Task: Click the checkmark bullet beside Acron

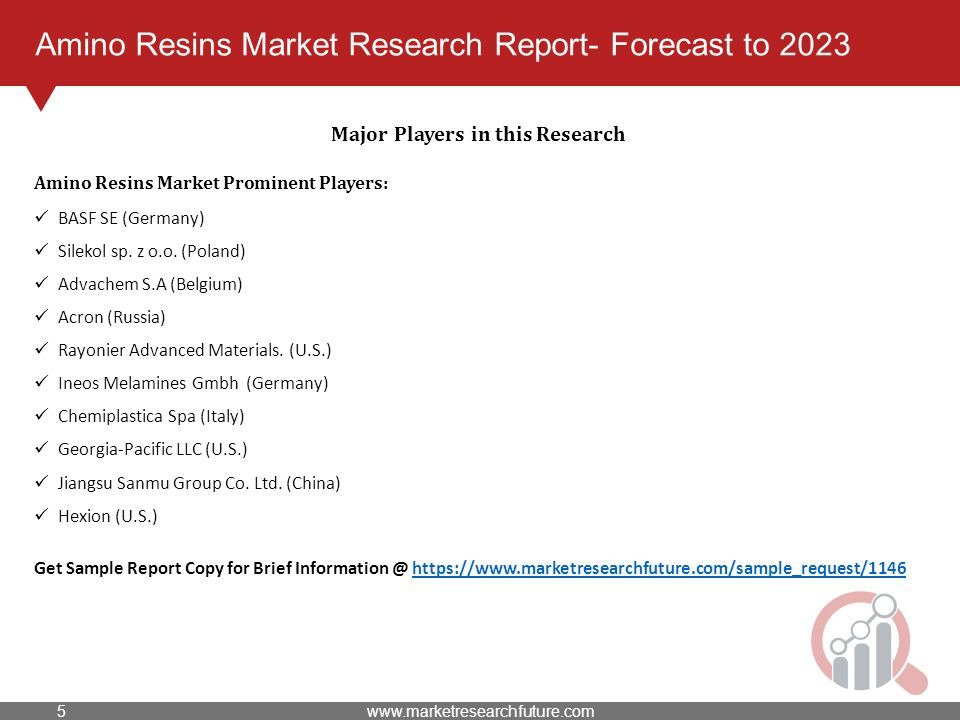Action: 42,315
